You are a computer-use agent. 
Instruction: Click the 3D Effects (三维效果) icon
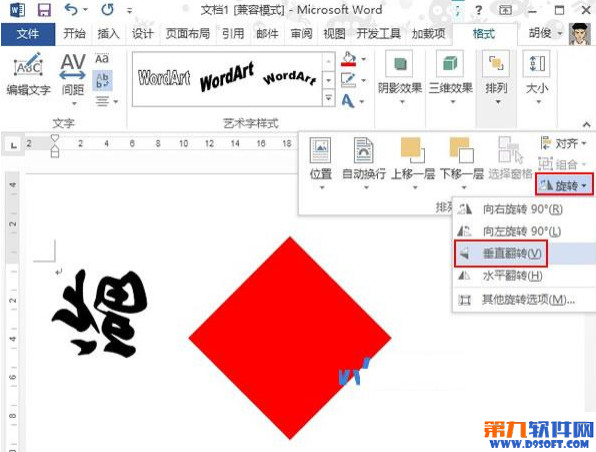click(x=450, y=63)
